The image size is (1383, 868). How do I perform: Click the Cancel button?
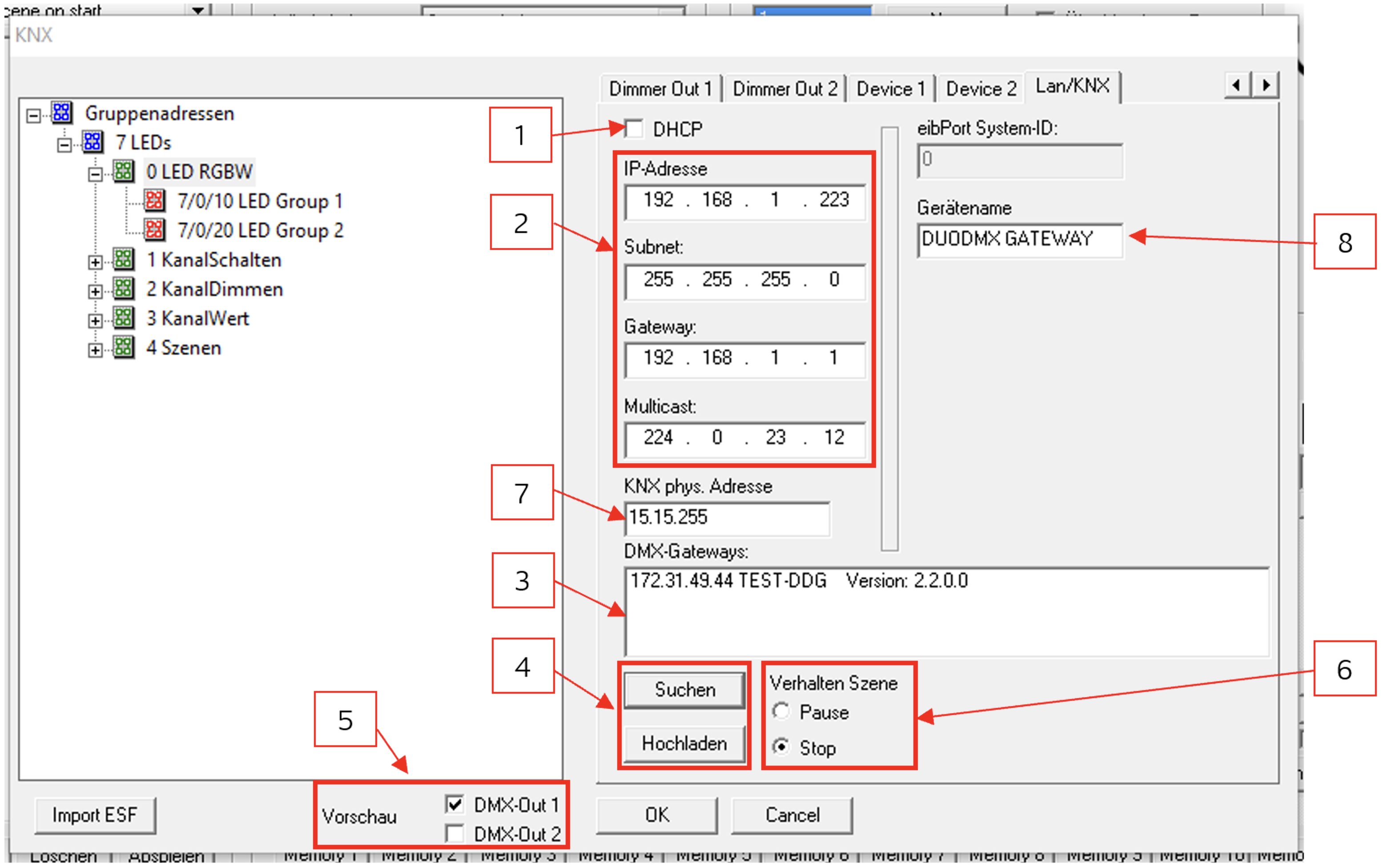pos(792,815)
